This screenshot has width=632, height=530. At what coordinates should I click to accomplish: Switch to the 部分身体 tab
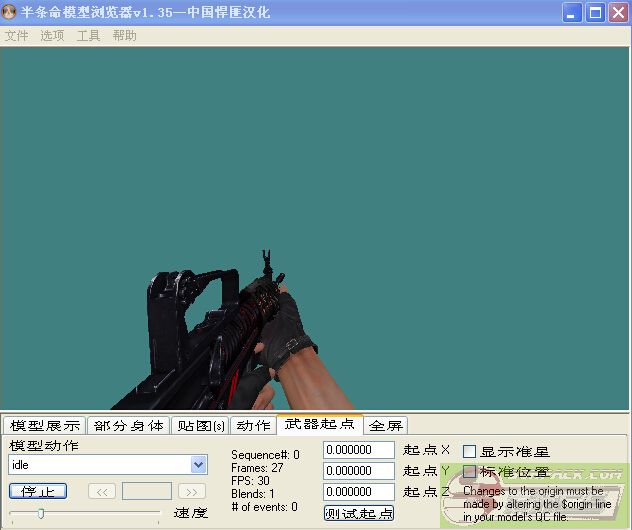pyautogui.click(x=128, y=426)
